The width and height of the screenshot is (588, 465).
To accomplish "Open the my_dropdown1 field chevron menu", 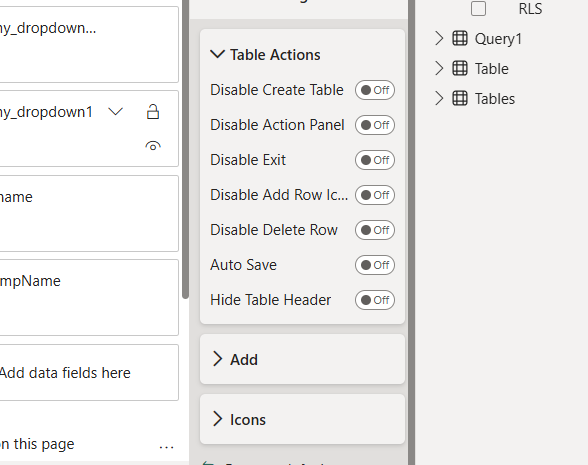I will 116,111.
